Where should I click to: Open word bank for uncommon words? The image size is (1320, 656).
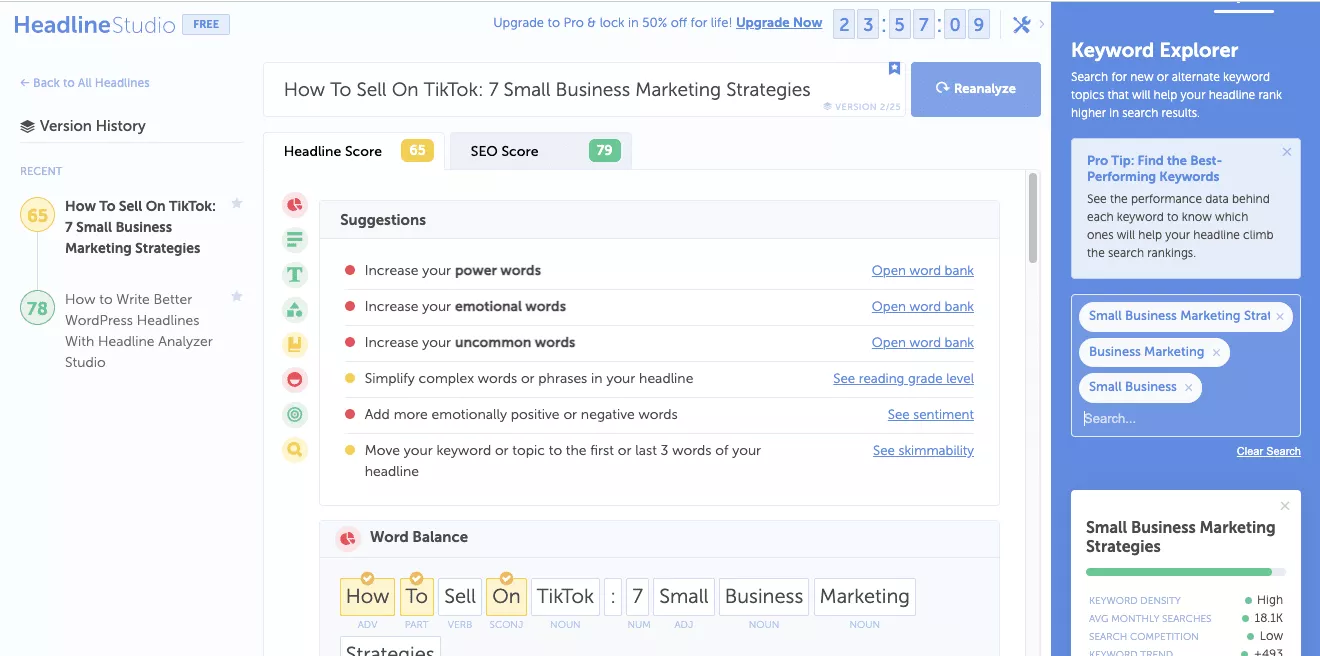[923, 343]
